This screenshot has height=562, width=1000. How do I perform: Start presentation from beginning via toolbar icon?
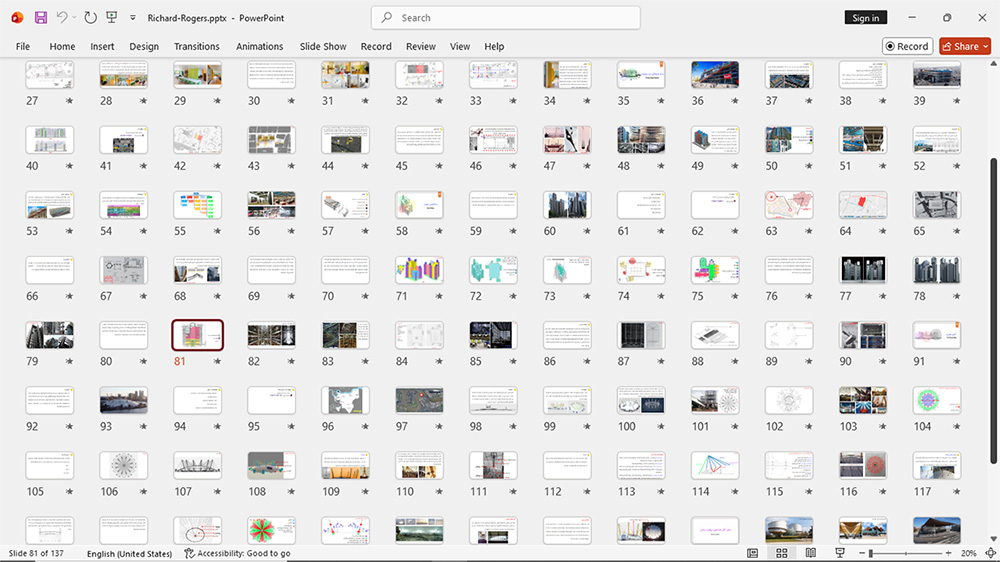click(x=112, y=17)
